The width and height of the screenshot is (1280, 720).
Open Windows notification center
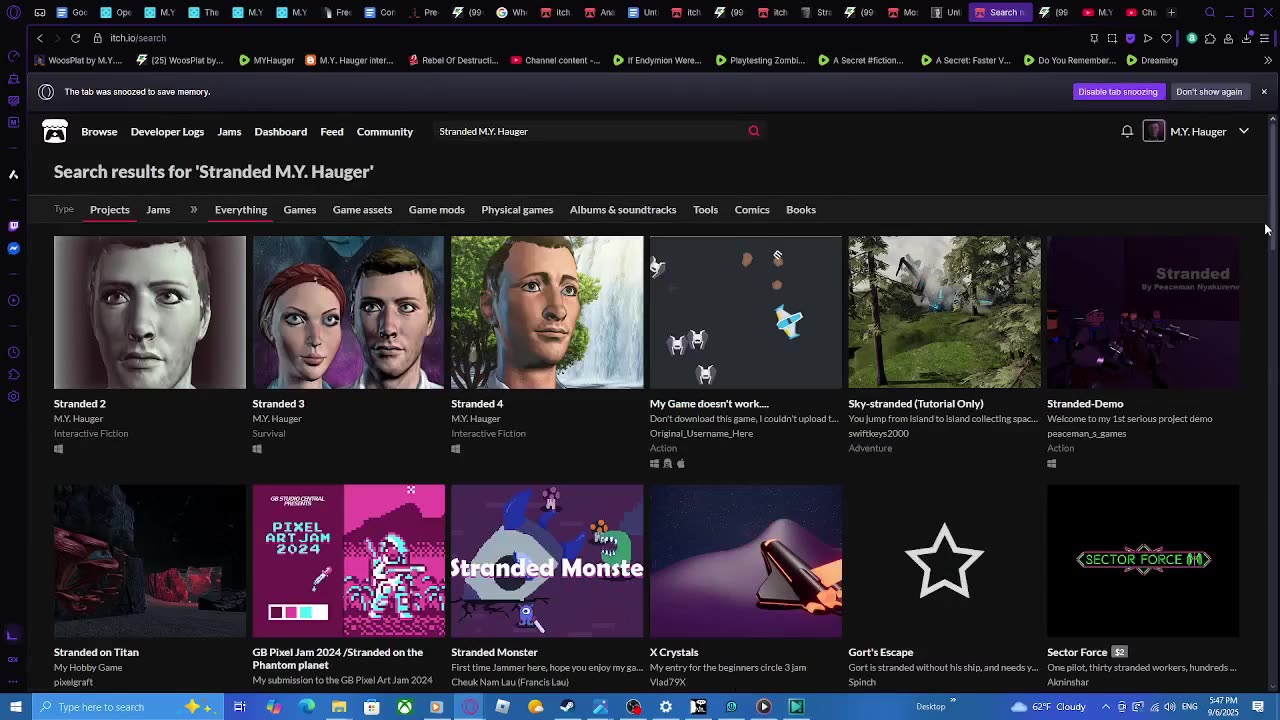tap(1260, 707)
